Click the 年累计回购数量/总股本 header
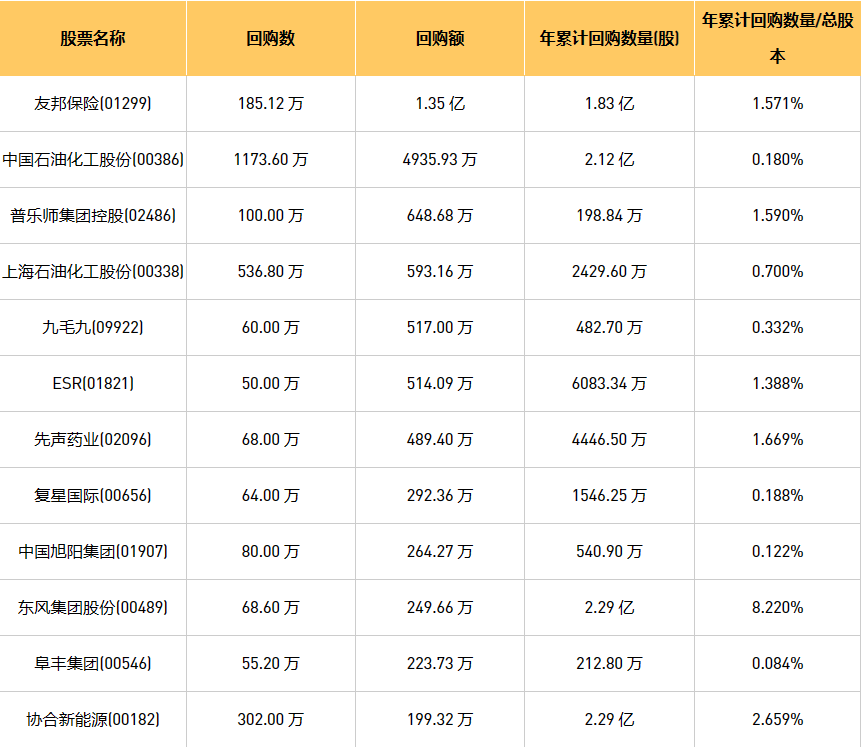 pyautogui.click(x=777, y=38)
